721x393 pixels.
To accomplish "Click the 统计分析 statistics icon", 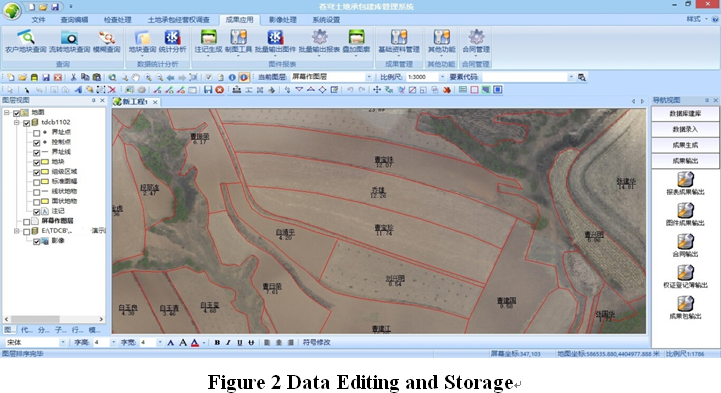I will pos(172,37).
